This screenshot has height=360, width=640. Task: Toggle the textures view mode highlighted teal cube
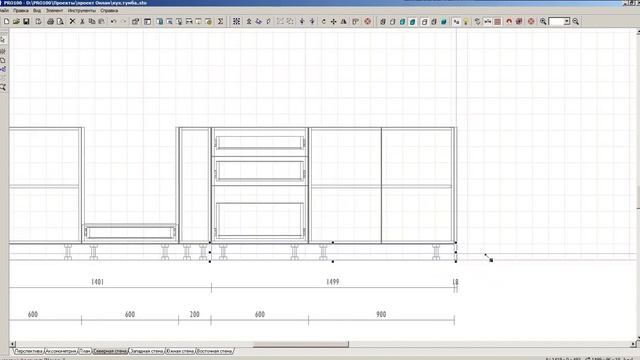412,21
